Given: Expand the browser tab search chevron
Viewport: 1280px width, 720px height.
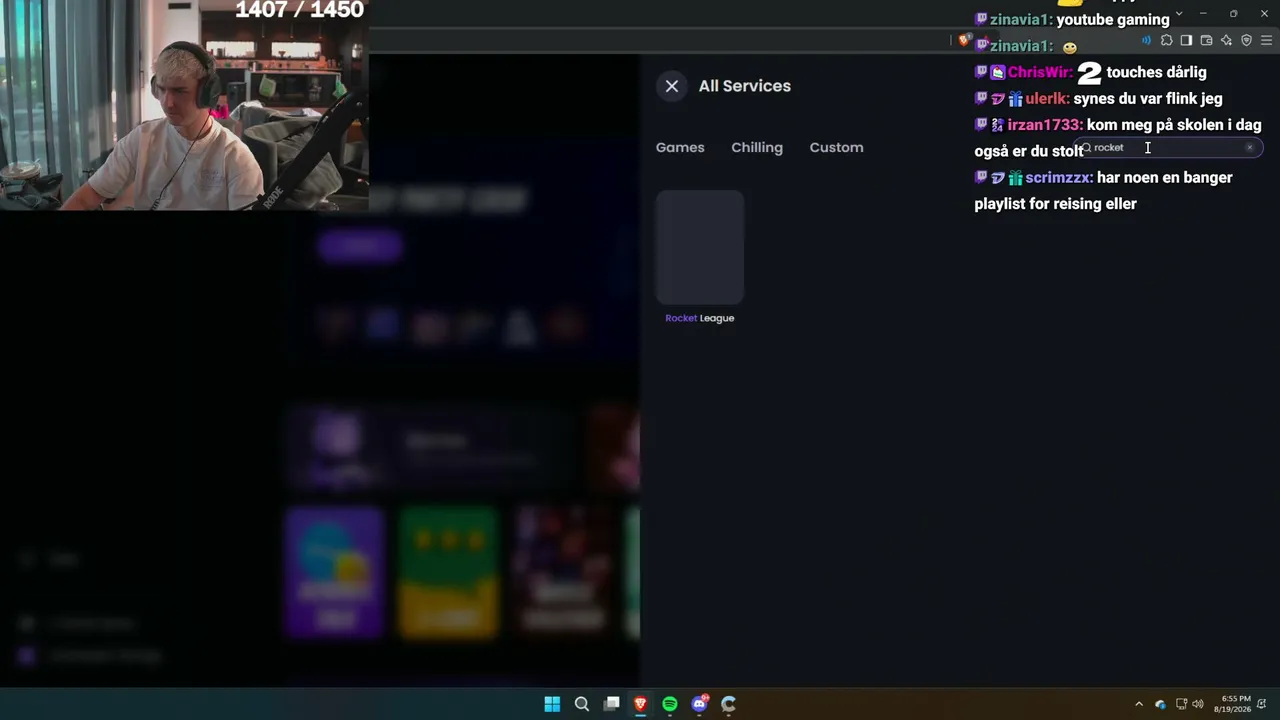Looking at the screenshot, I should 1179,13.
